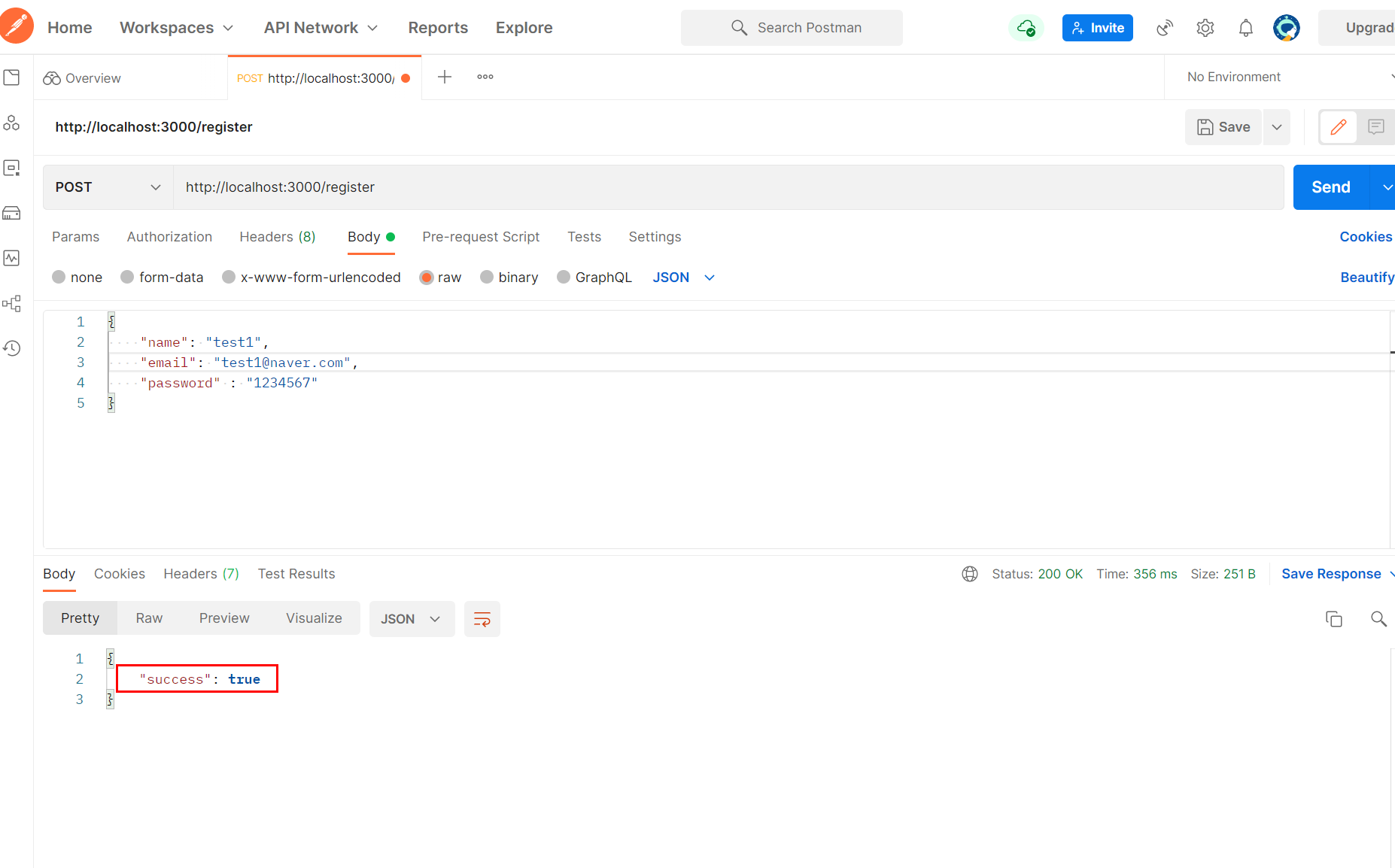
Task: Click the Invite button
Action: 1098,28
